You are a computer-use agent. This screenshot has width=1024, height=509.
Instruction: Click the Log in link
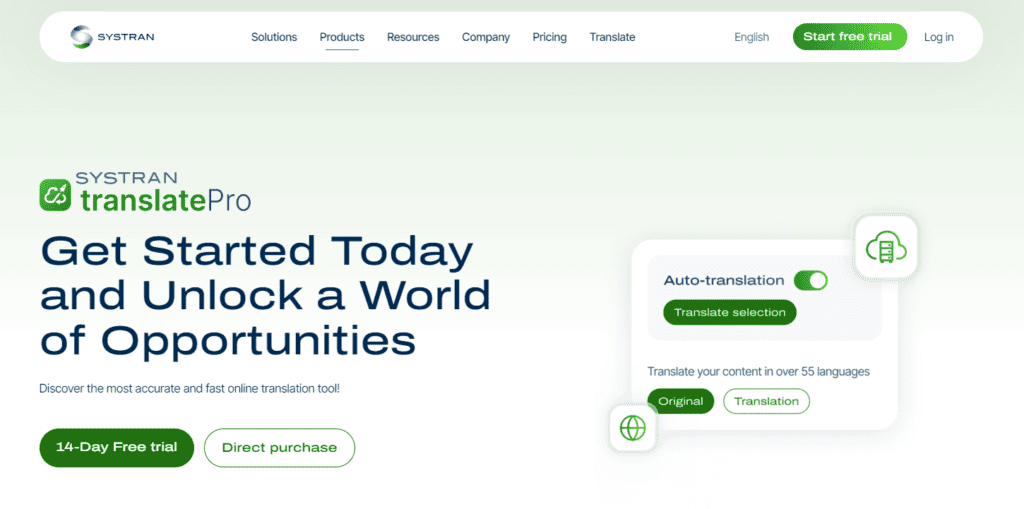pos(938,37)
